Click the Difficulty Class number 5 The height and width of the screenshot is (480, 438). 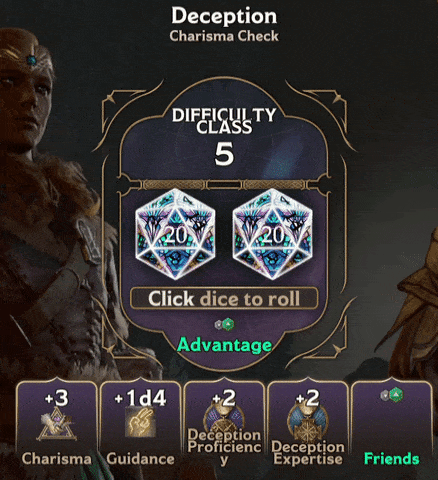point(224,154)
